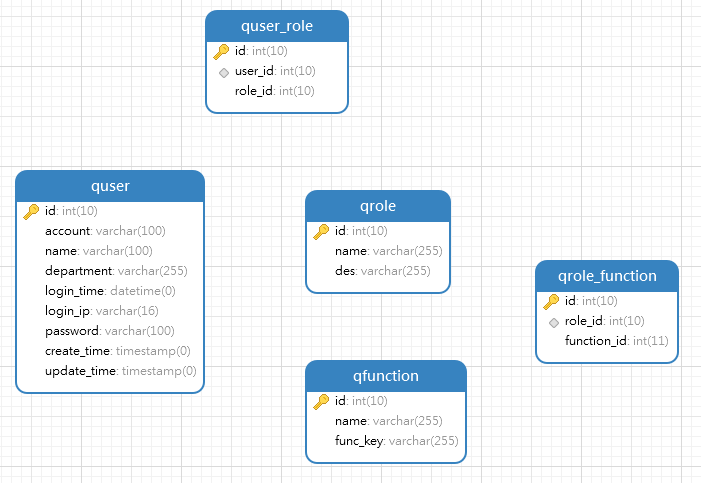This screenshot has width=701, height=483.
Task: Select the quser_role table header
Action: coord(277,26)
